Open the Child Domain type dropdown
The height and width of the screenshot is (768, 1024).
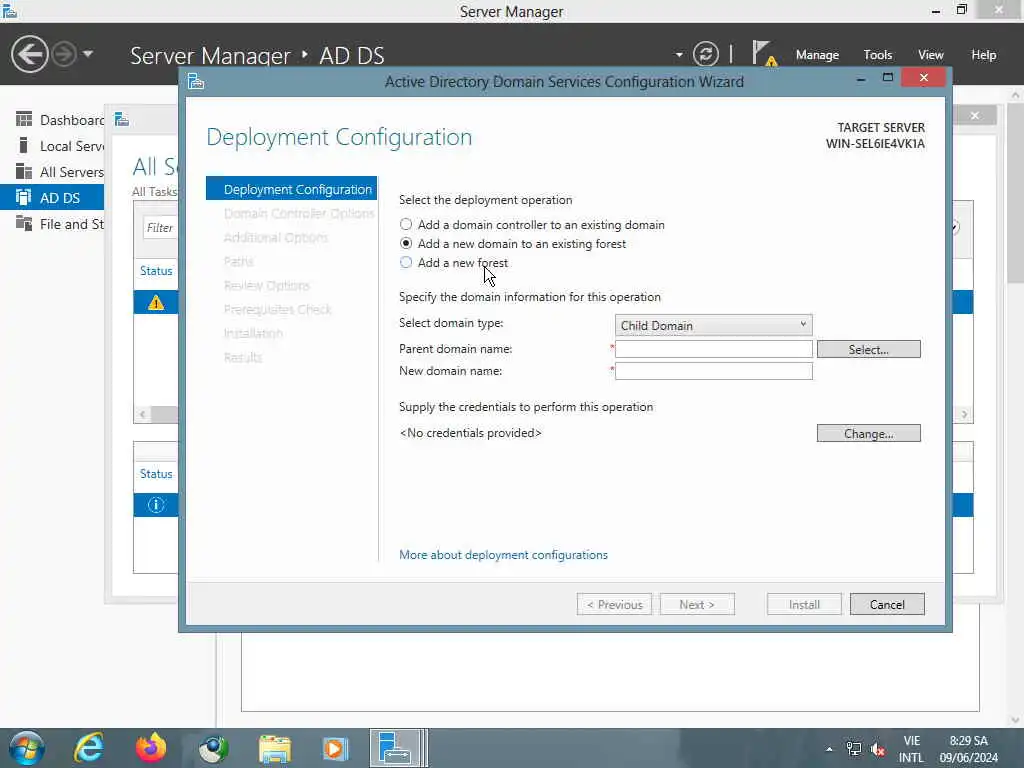(x=713, y=325)
